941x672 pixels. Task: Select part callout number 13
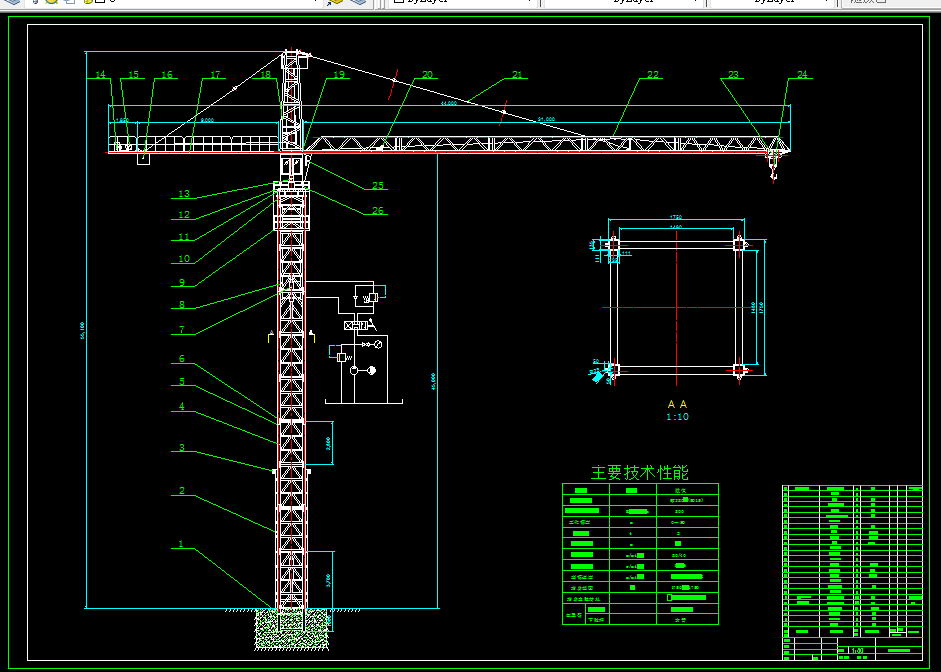coord(184,194)
